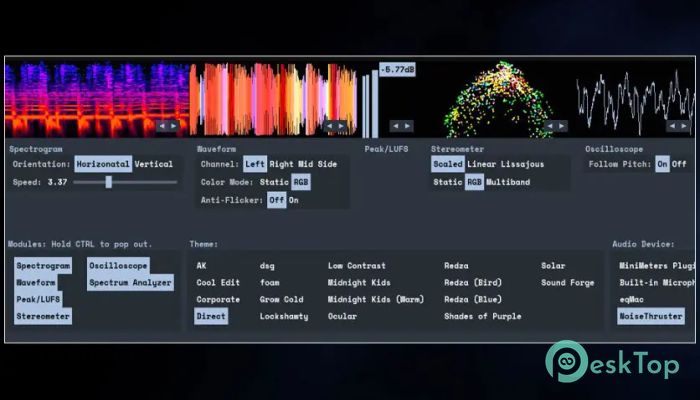
Task: Set waveform color mode to Static
Action: point(274,182)
